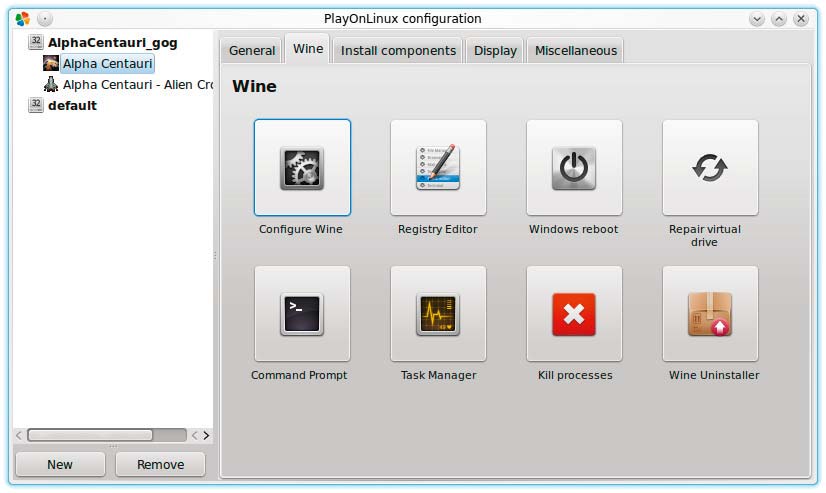Click the left arrow next to the right scroll arrow
The height and width of the screenshot is (493, 826).
(x=194, y=435)
